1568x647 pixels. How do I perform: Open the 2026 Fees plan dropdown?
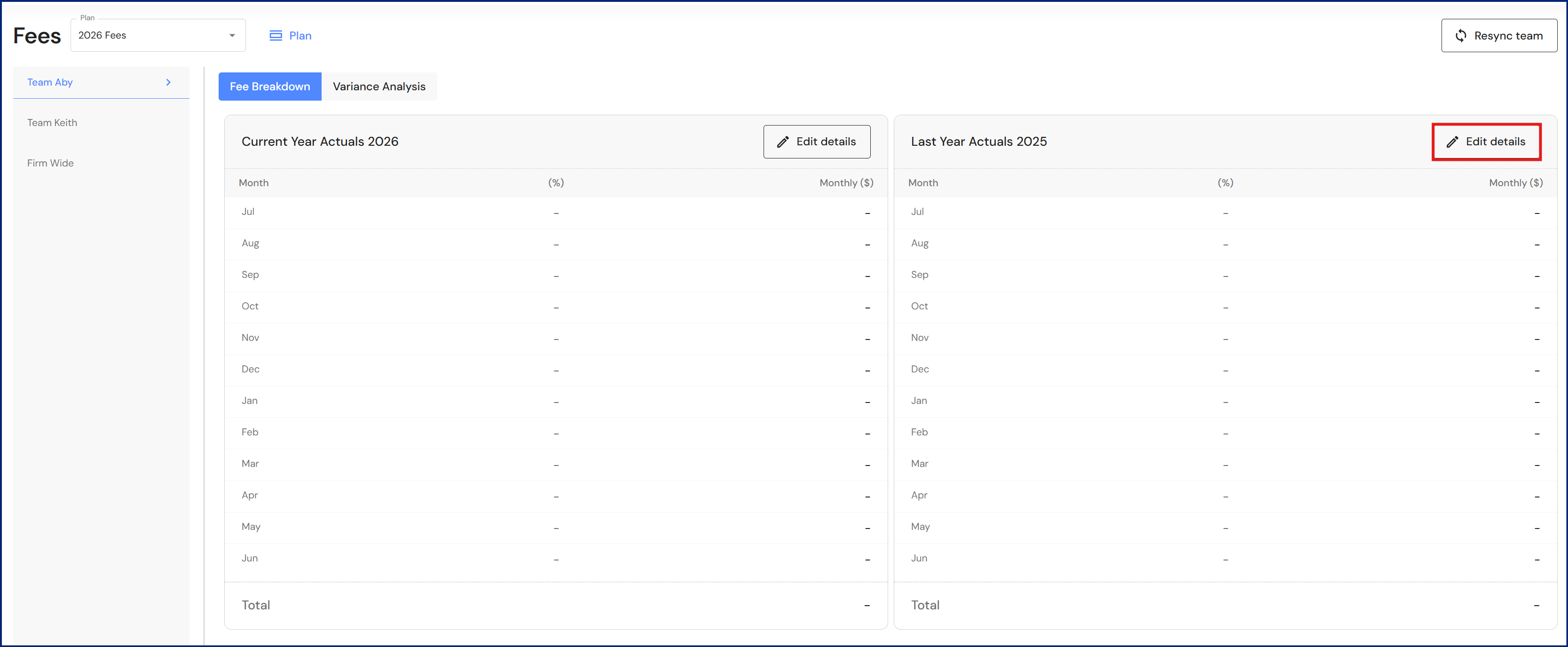157,35
